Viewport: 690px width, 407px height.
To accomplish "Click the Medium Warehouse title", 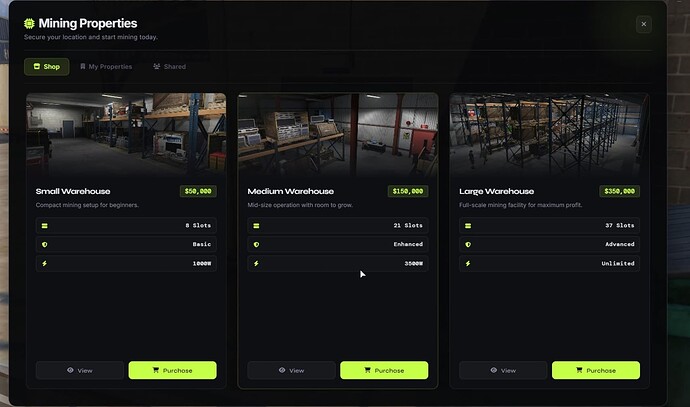I will click(290, 191).
